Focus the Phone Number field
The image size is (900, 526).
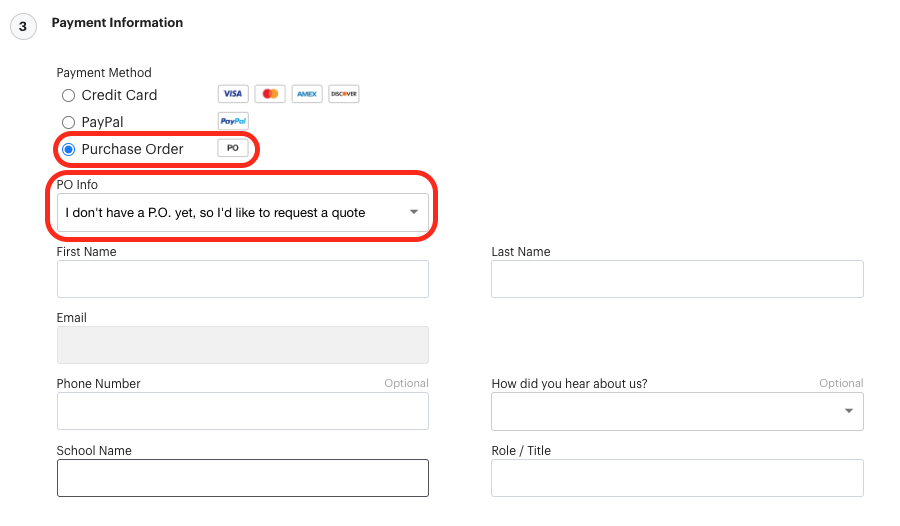point(243,411)
